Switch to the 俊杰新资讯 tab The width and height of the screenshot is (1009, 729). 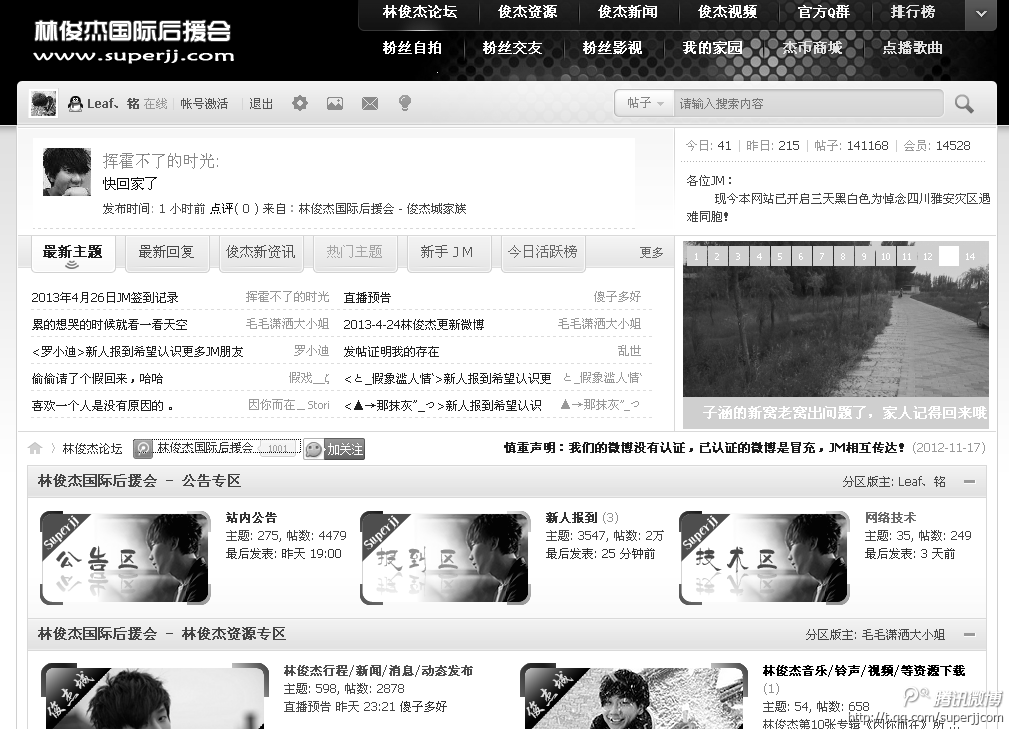[x=260, y=252]
